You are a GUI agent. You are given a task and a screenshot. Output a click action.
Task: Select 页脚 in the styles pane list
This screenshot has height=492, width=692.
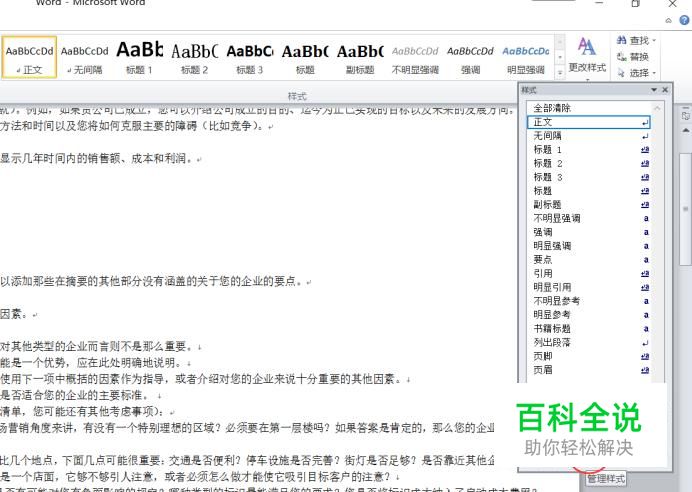coord(589,356)
